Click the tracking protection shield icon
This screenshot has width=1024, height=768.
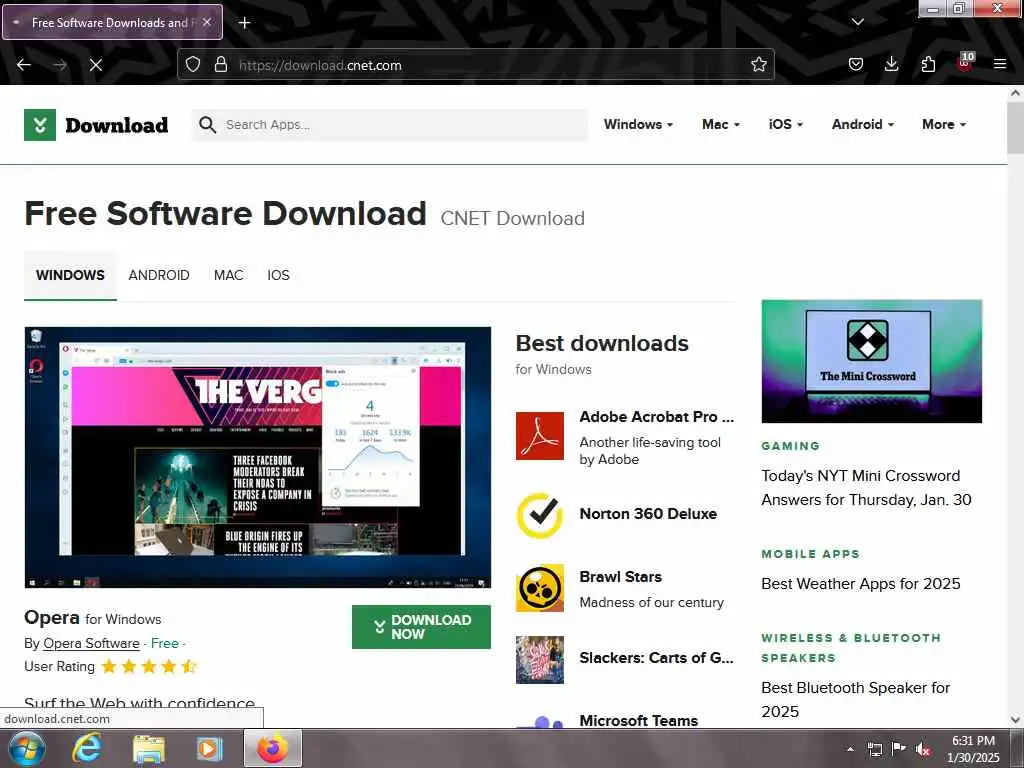(193, 65)
